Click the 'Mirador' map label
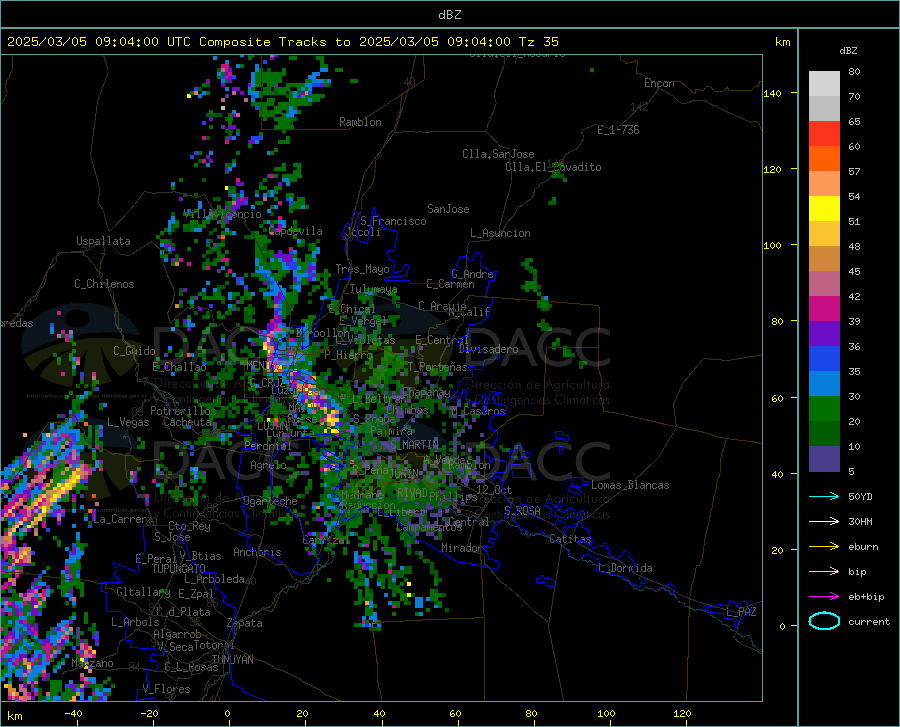The width and height of the screenshot is (900, 727). [x=462, y=548]
